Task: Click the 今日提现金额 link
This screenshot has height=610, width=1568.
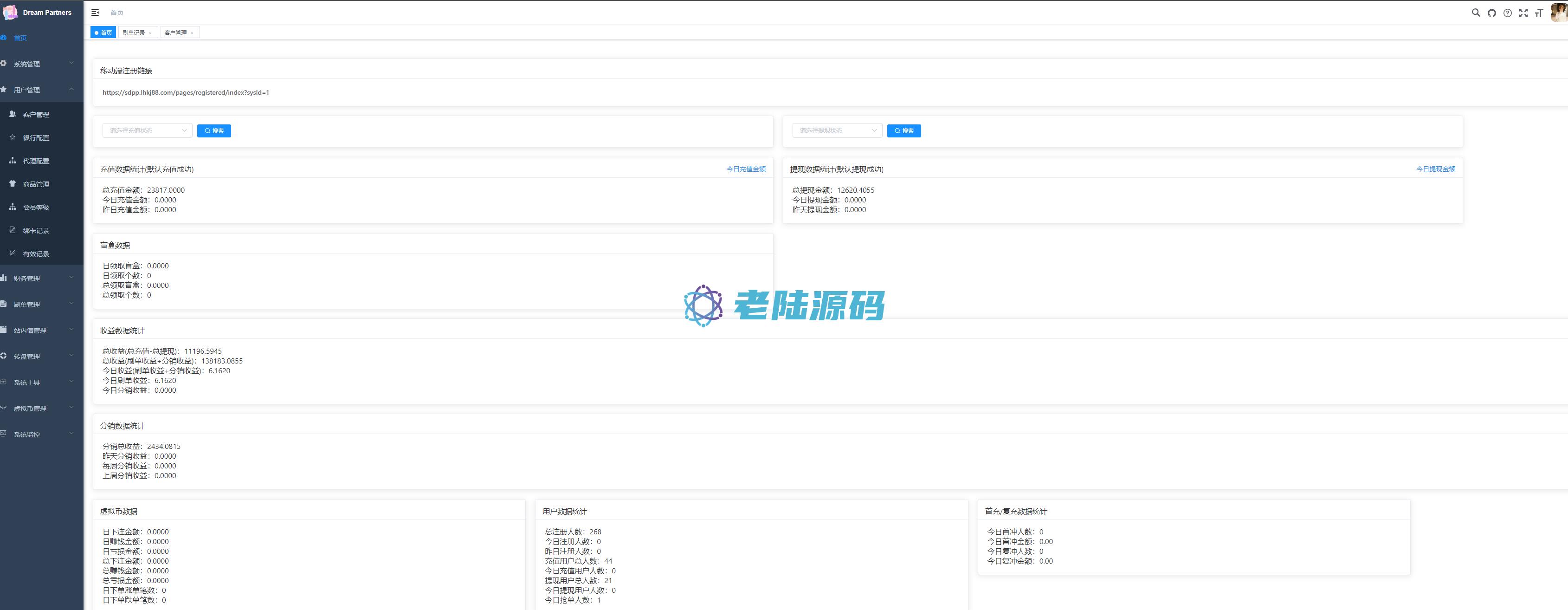Action: (1435, 169)
